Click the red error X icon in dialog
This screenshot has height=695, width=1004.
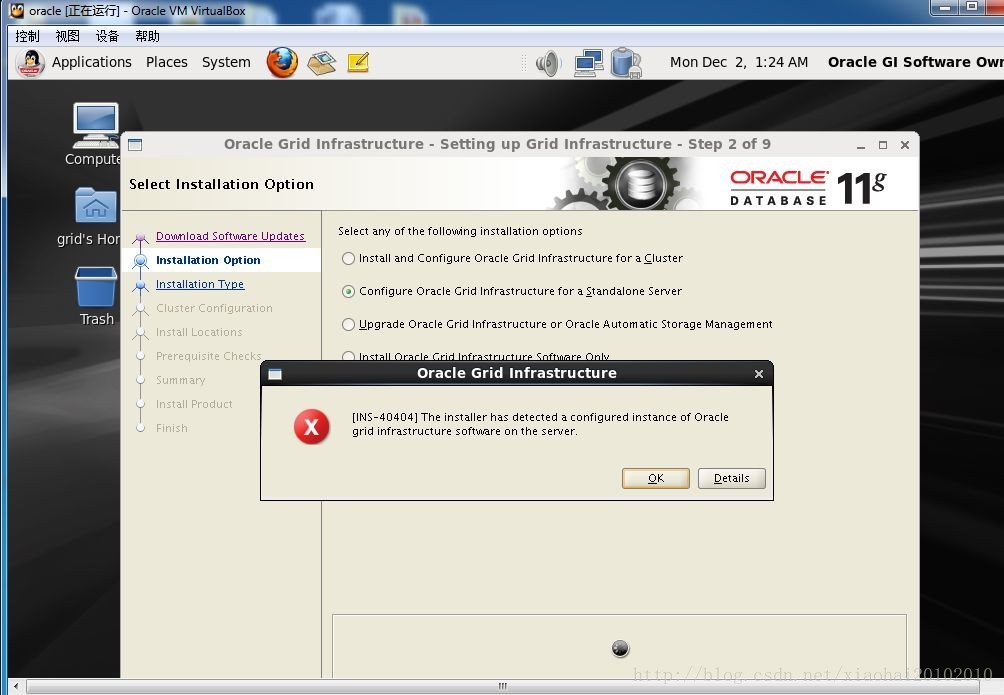coord(312,427)
